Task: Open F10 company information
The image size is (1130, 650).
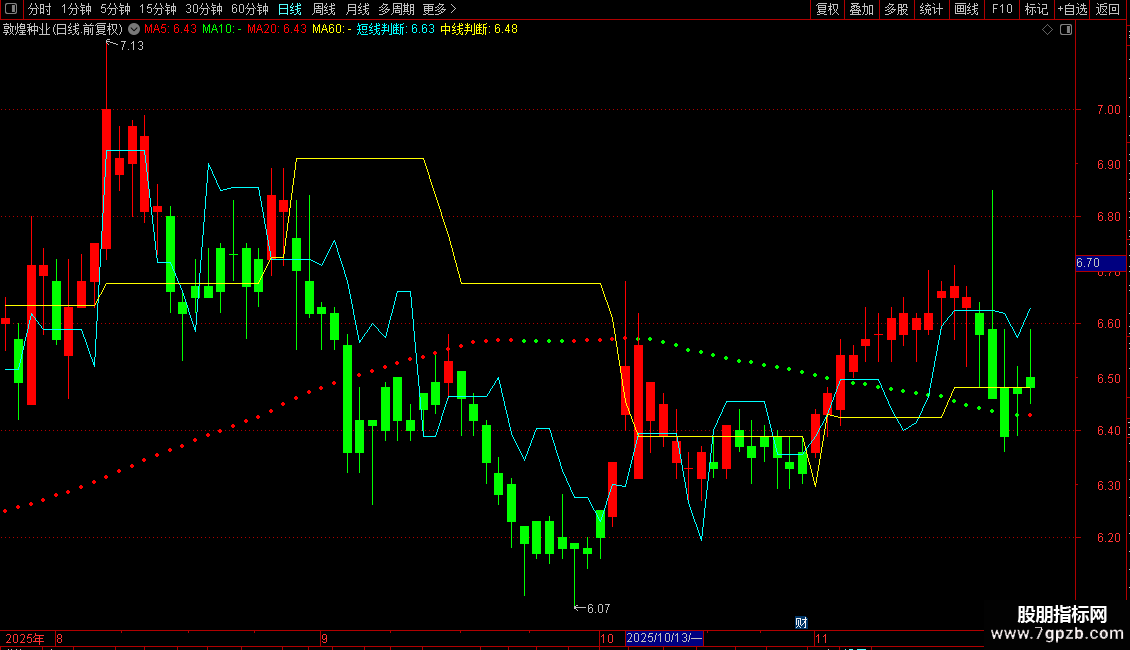Action: [x=1002, y=9]
